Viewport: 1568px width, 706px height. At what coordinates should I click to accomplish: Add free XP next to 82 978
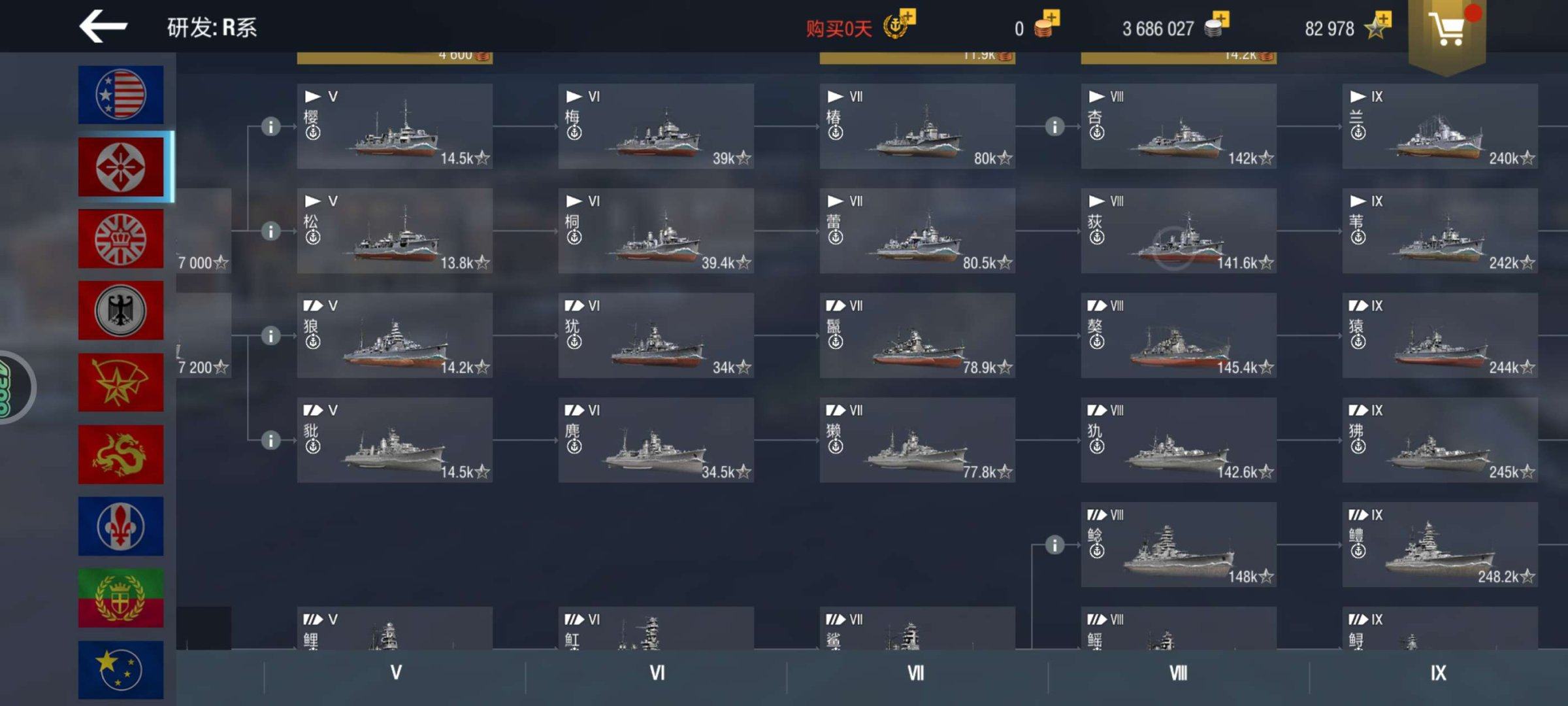[1379, 25]
